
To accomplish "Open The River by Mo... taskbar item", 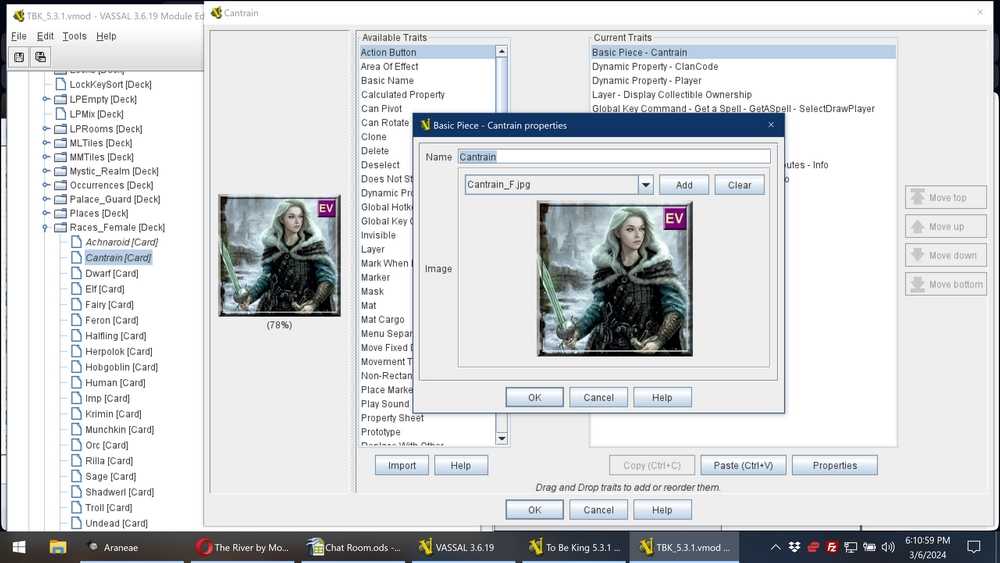I will [242, 547].
